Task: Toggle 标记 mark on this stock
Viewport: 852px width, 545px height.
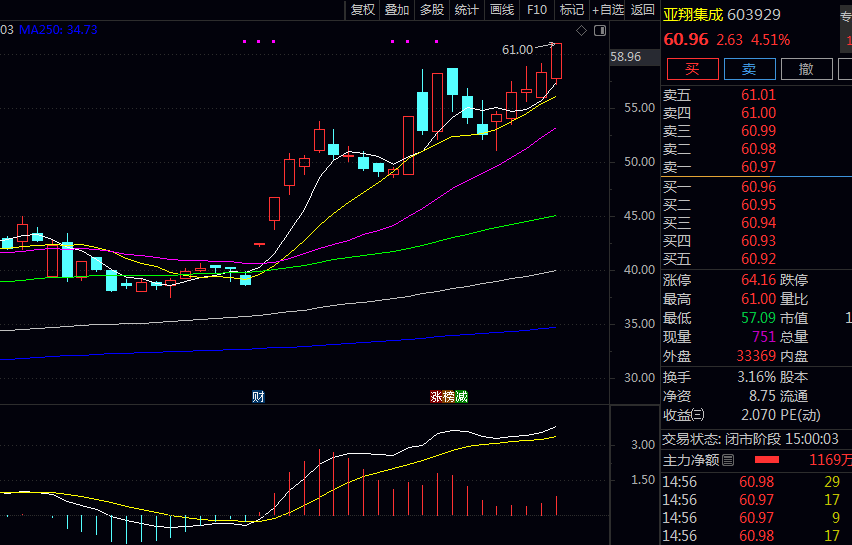Action: click(x=572, y=10)
